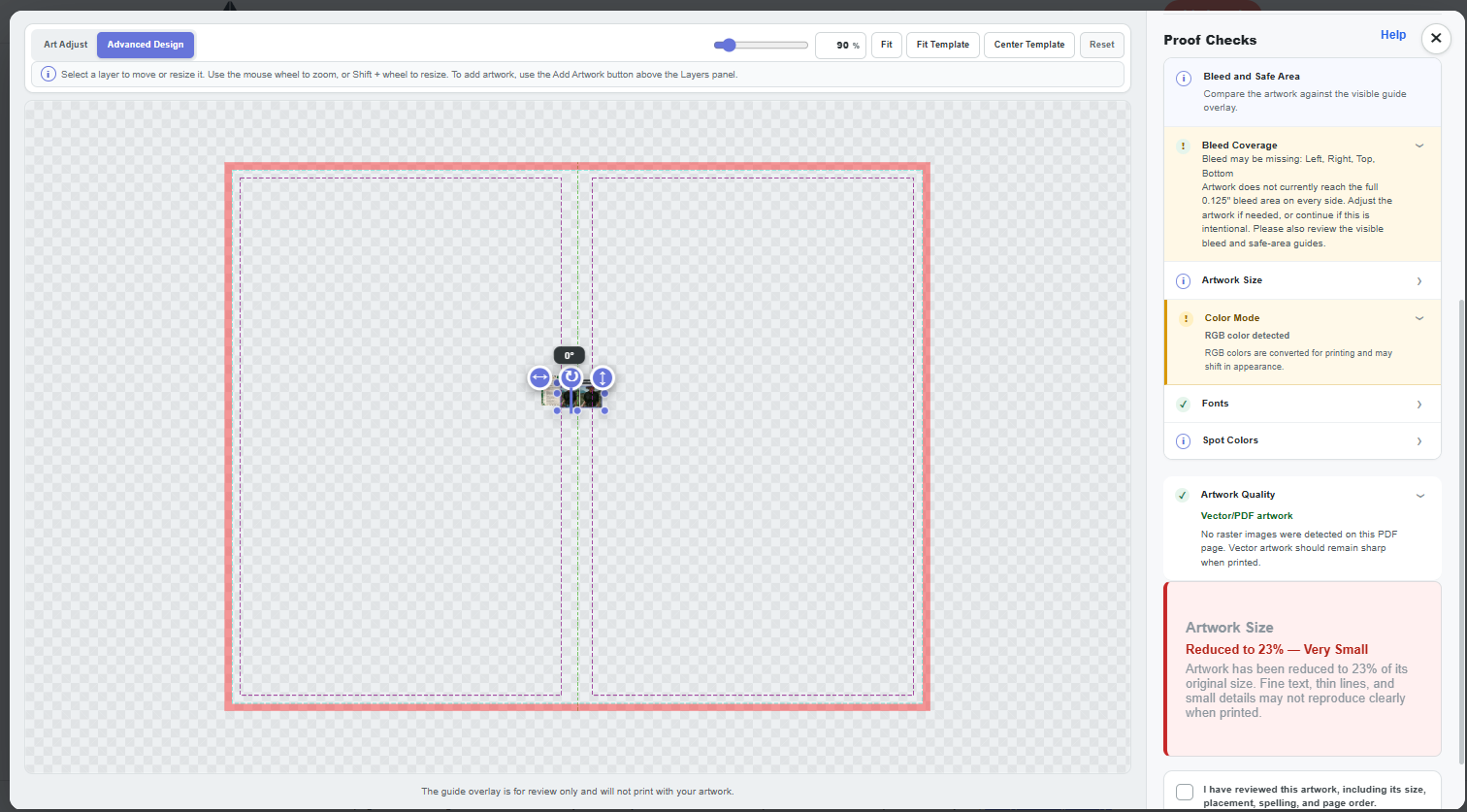Click the bottom-right corner handle of the artwork
1467x812 pixels.
point(604,410)
